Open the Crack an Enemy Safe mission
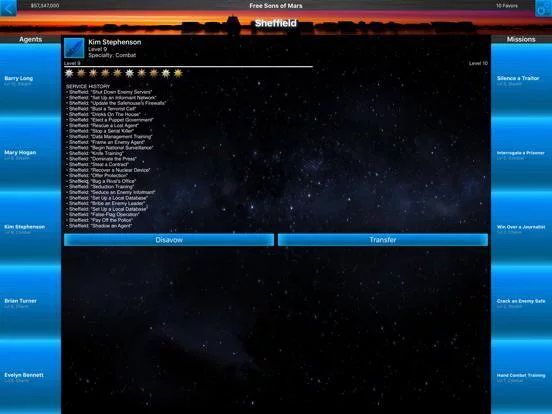552x414 pixels. (521, 303)
